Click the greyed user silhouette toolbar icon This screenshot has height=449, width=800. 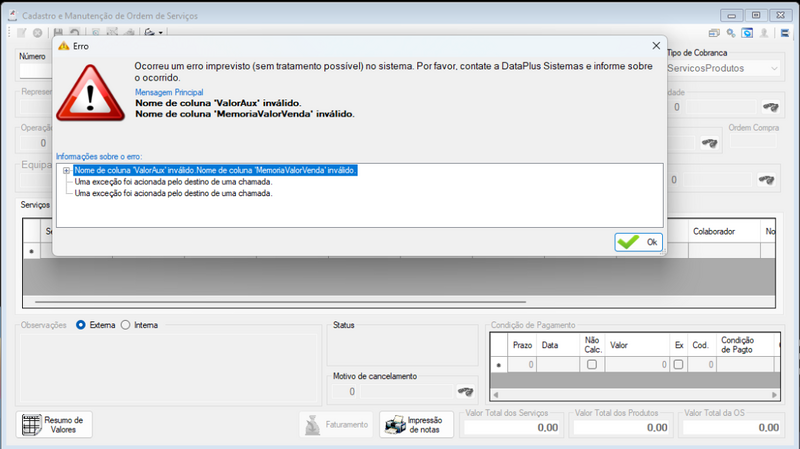764,33
